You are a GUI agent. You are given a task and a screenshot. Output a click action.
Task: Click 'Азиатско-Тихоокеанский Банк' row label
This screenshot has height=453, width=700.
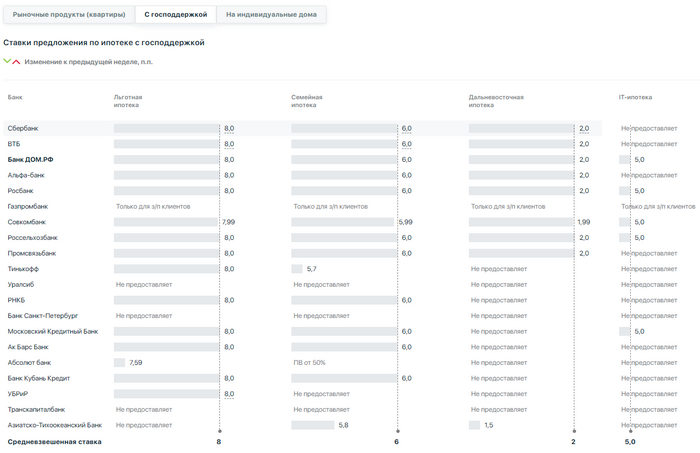55,425
